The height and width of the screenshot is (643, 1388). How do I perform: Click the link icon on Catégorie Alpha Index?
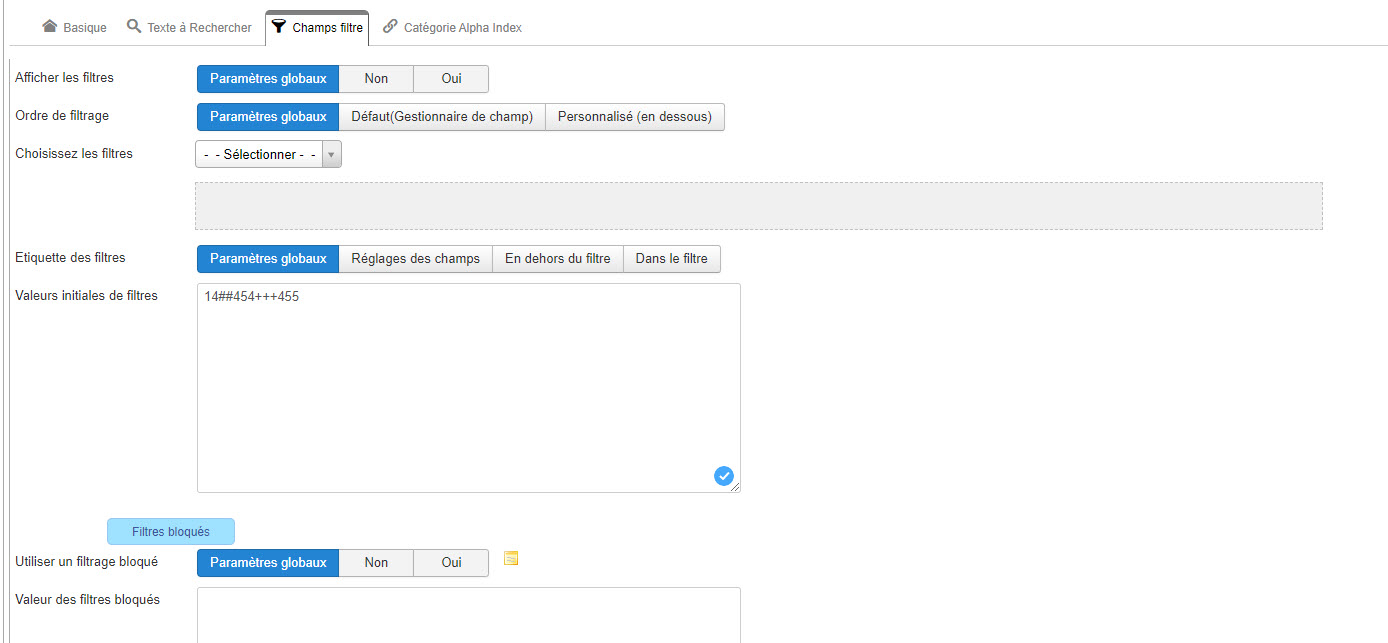pos(390,27)
